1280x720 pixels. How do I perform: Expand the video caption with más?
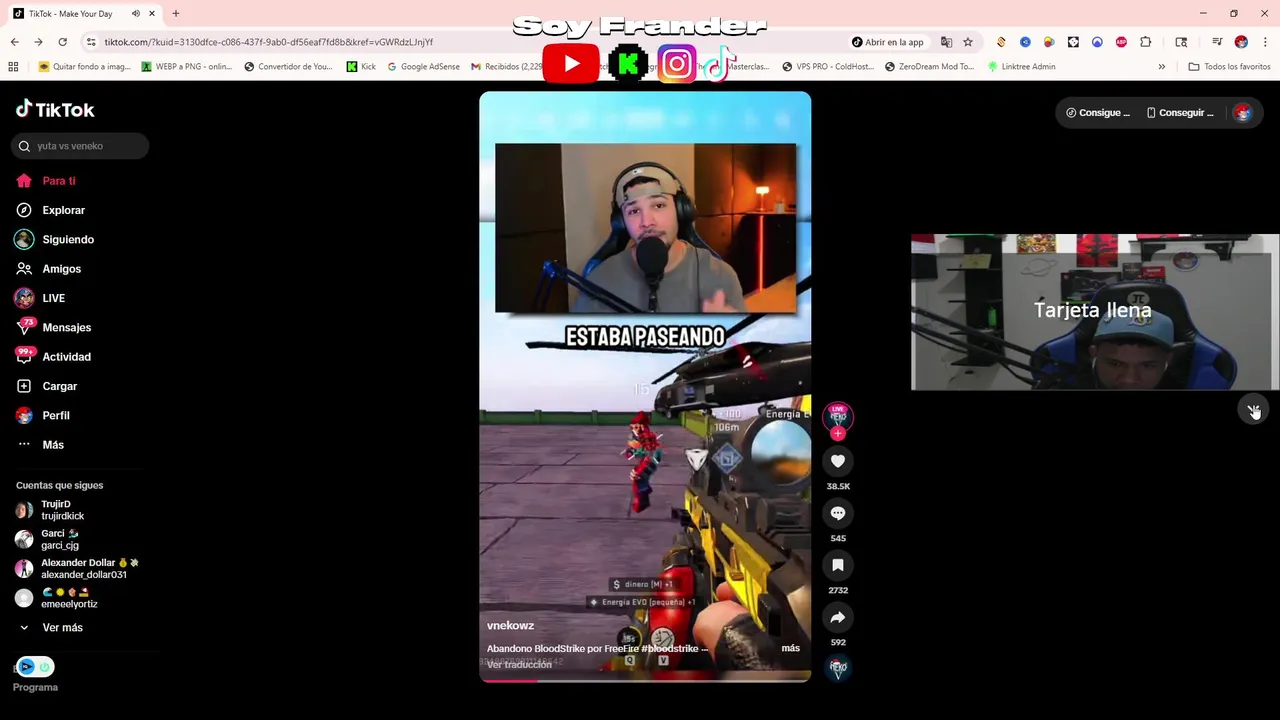(x=790, y=648)
